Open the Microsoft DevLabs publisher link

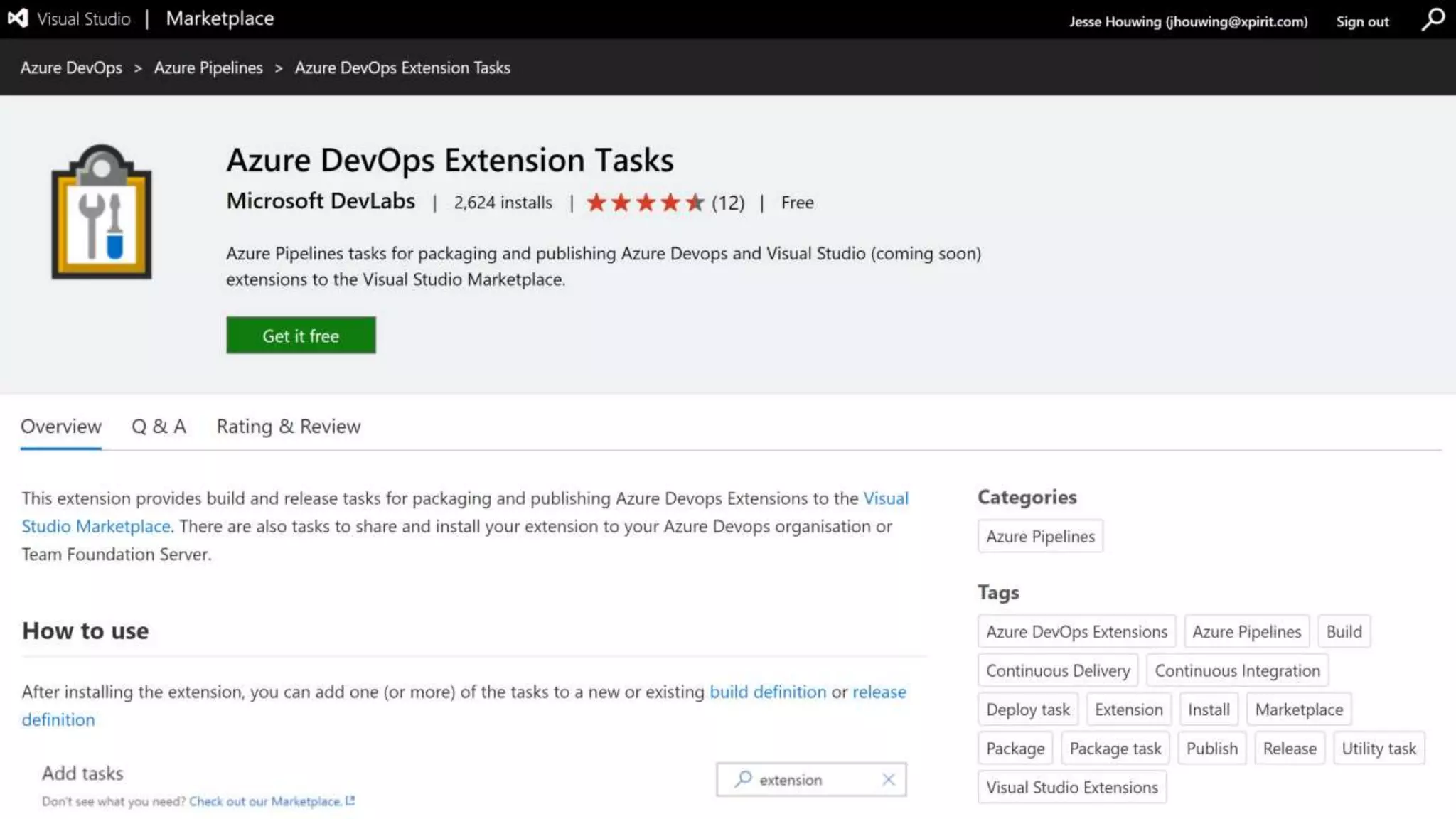point(321,201)
